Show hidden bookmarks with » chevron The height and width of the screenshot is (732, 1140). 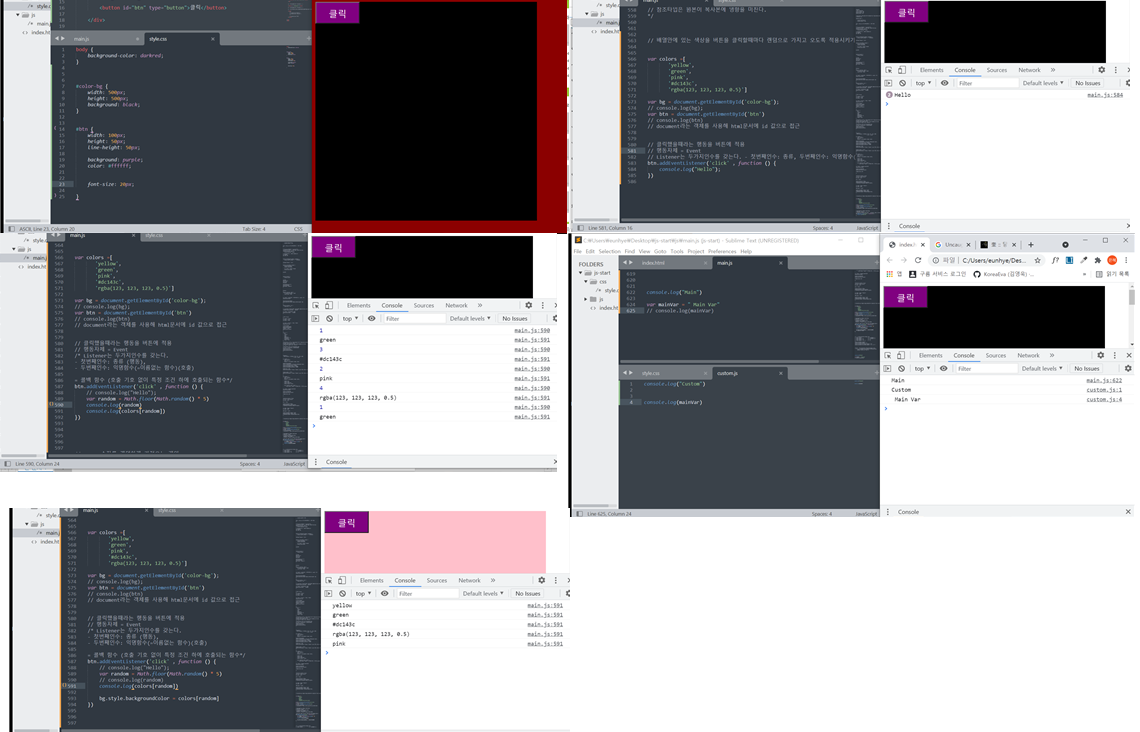tap(1084, 274)
